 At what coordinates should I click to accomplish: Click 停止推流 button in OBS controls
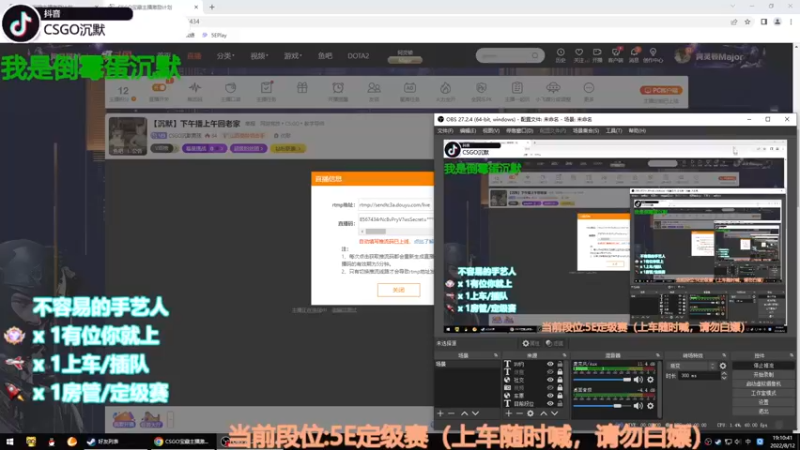[763, 365]
